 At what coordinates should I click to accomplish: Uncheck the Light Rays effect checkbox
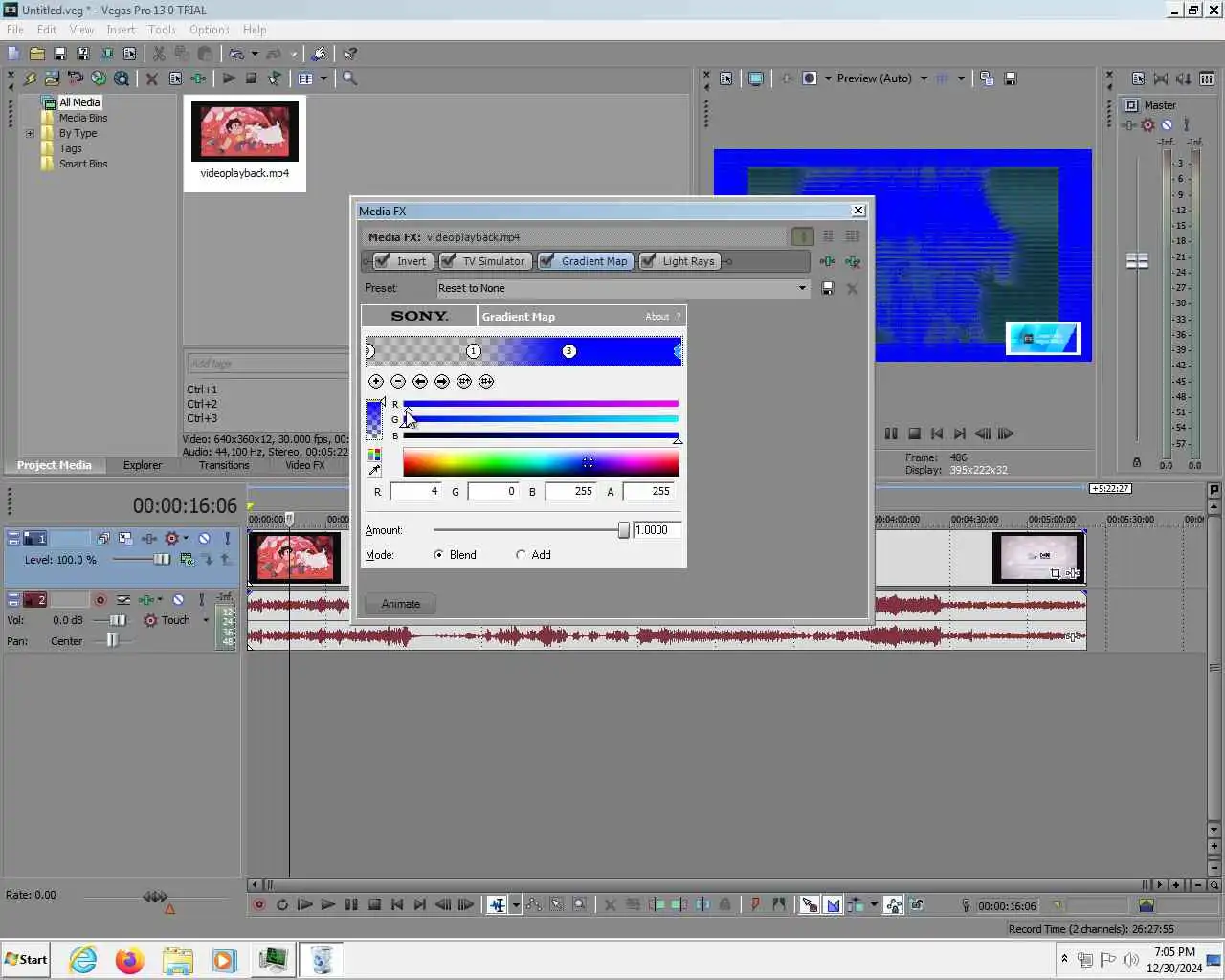pyautogui.click(x=648, y=261)
